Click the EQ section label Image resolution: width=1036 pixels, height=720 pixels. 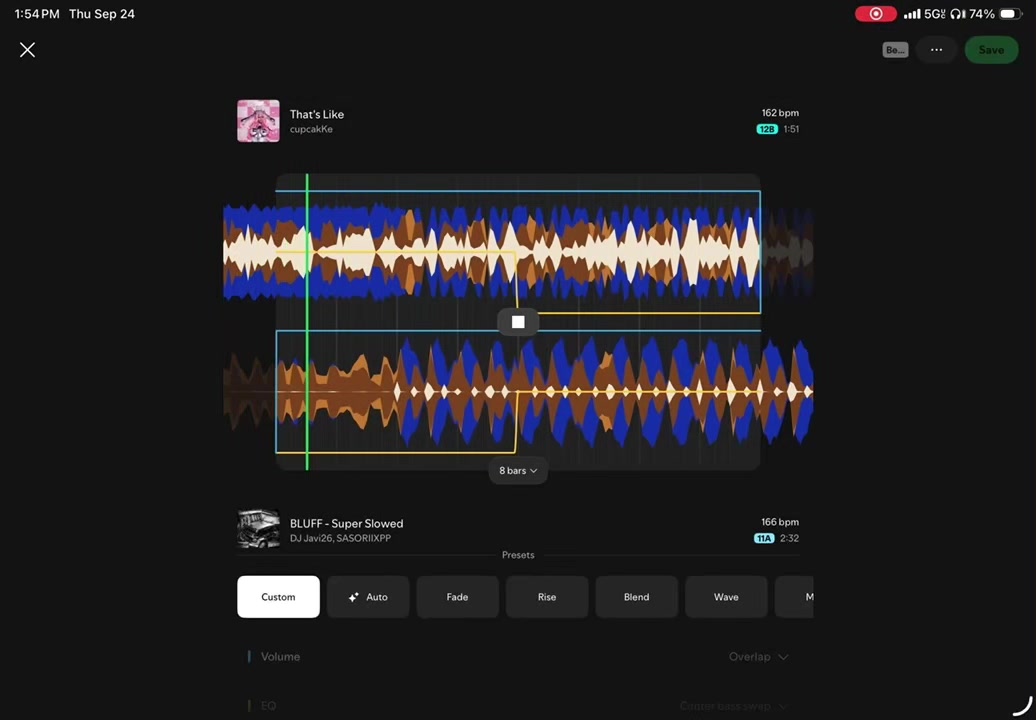[268, 706]
